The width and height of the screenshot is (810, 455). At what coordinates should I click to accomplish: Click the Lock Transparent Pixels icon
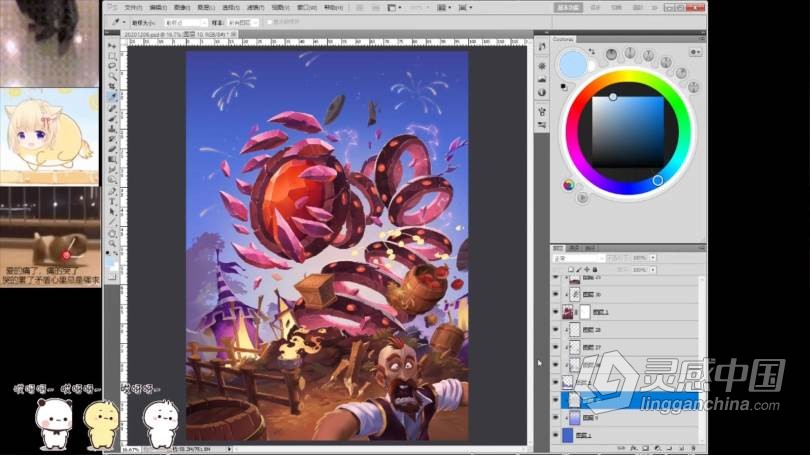coord(571,270)
